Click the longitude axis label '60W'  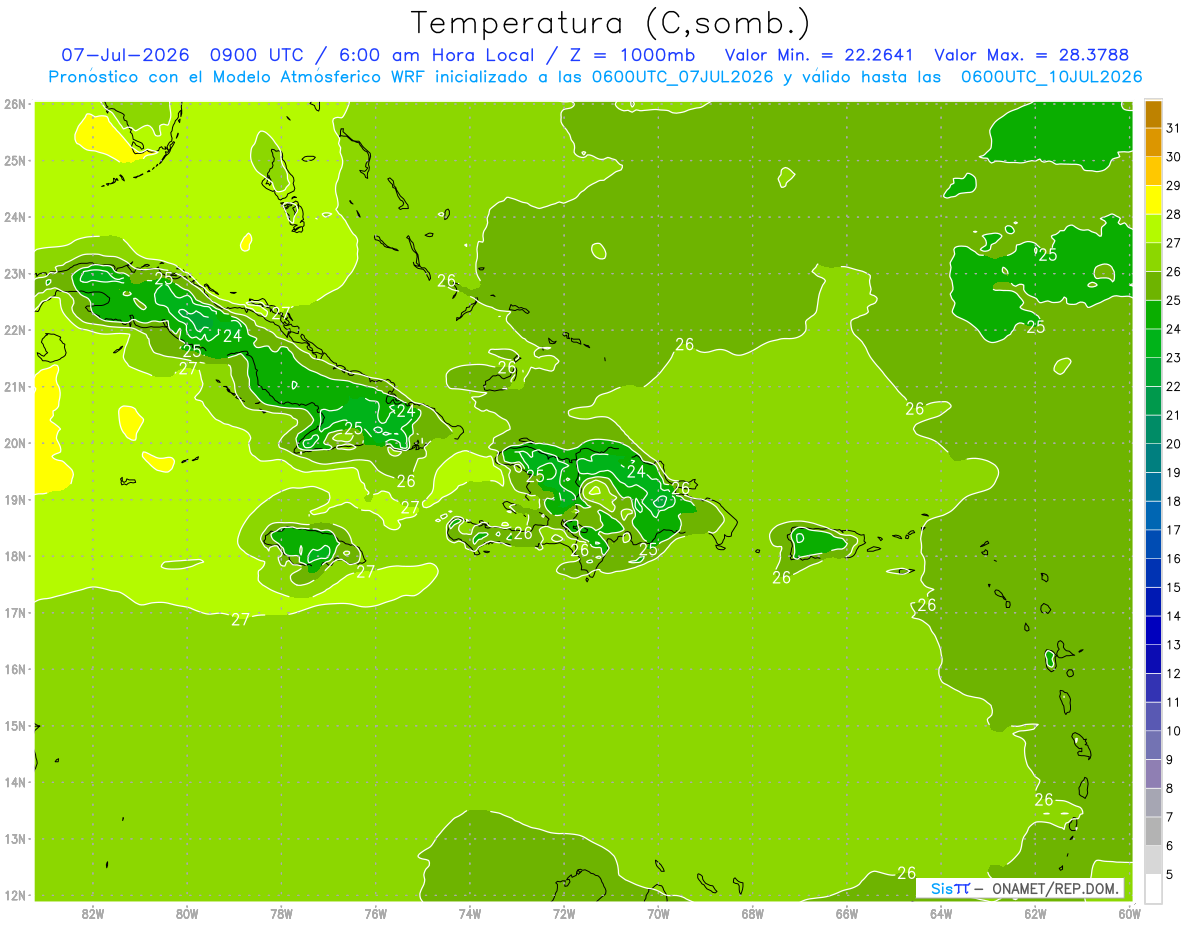(1129, 913)
